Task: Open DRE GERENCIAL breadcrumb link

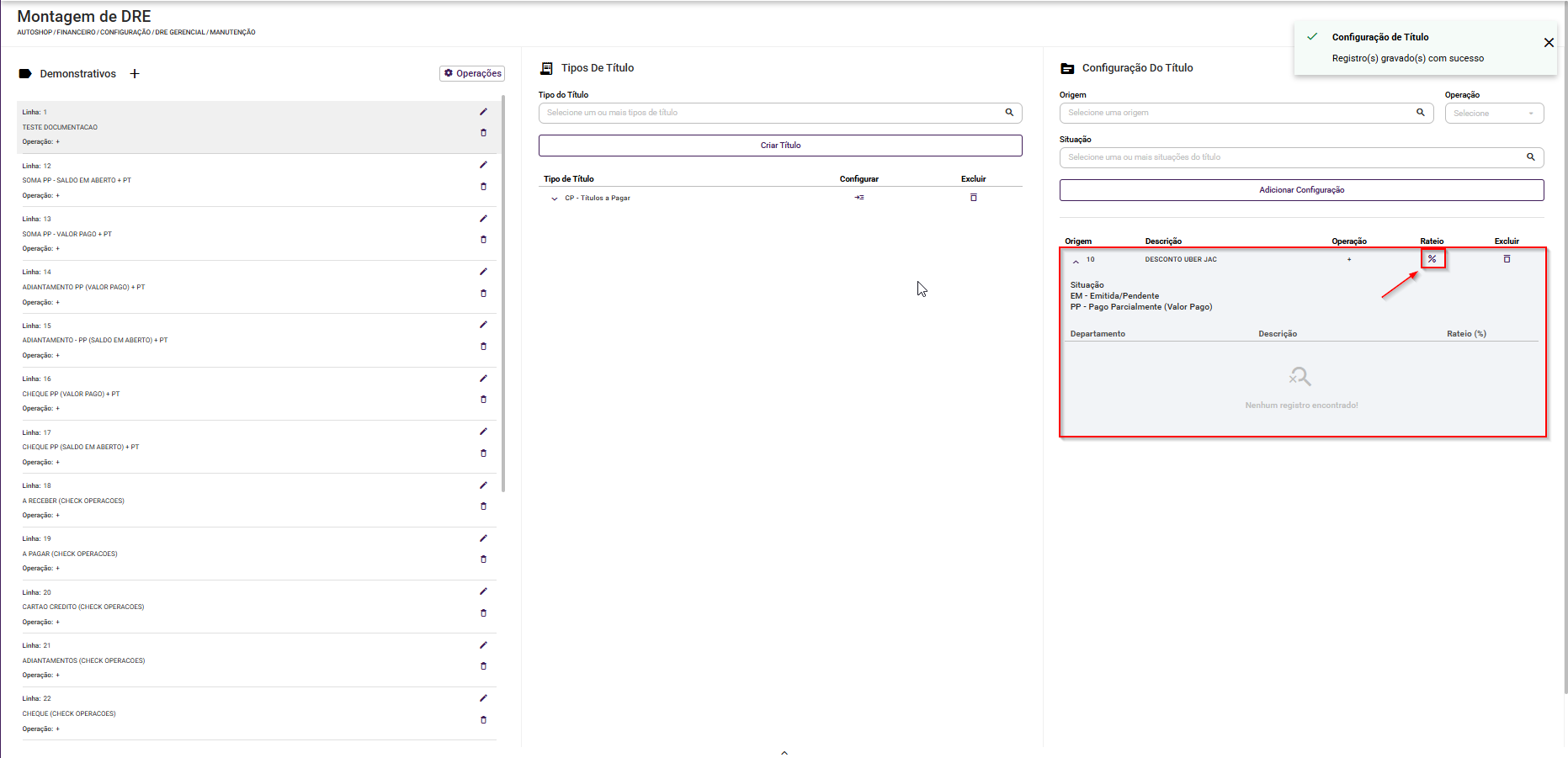Action: pos(180,33)
